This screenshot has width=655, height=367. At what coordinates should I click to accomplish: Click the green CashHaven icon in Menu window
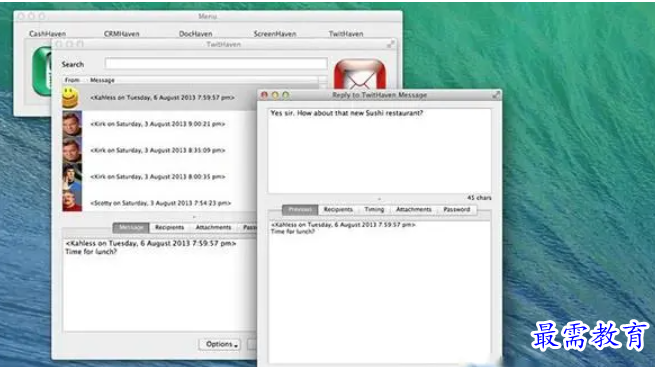[42, 71]
